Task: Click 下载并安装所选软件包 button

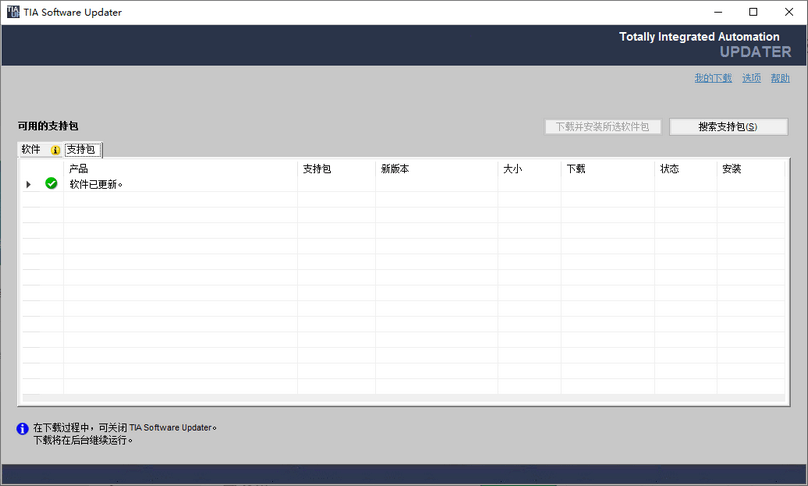Action: 602,127
